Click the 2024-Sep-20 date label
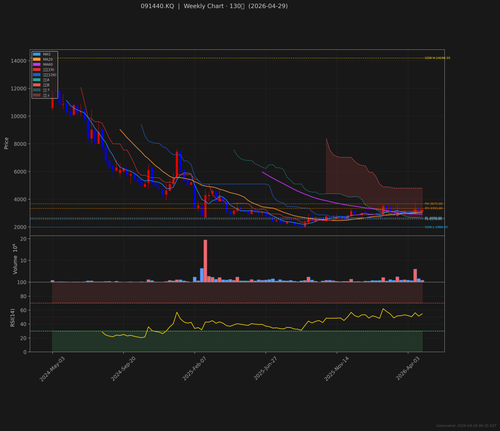This screenshot has height=431, width=500. click(123, 369)
